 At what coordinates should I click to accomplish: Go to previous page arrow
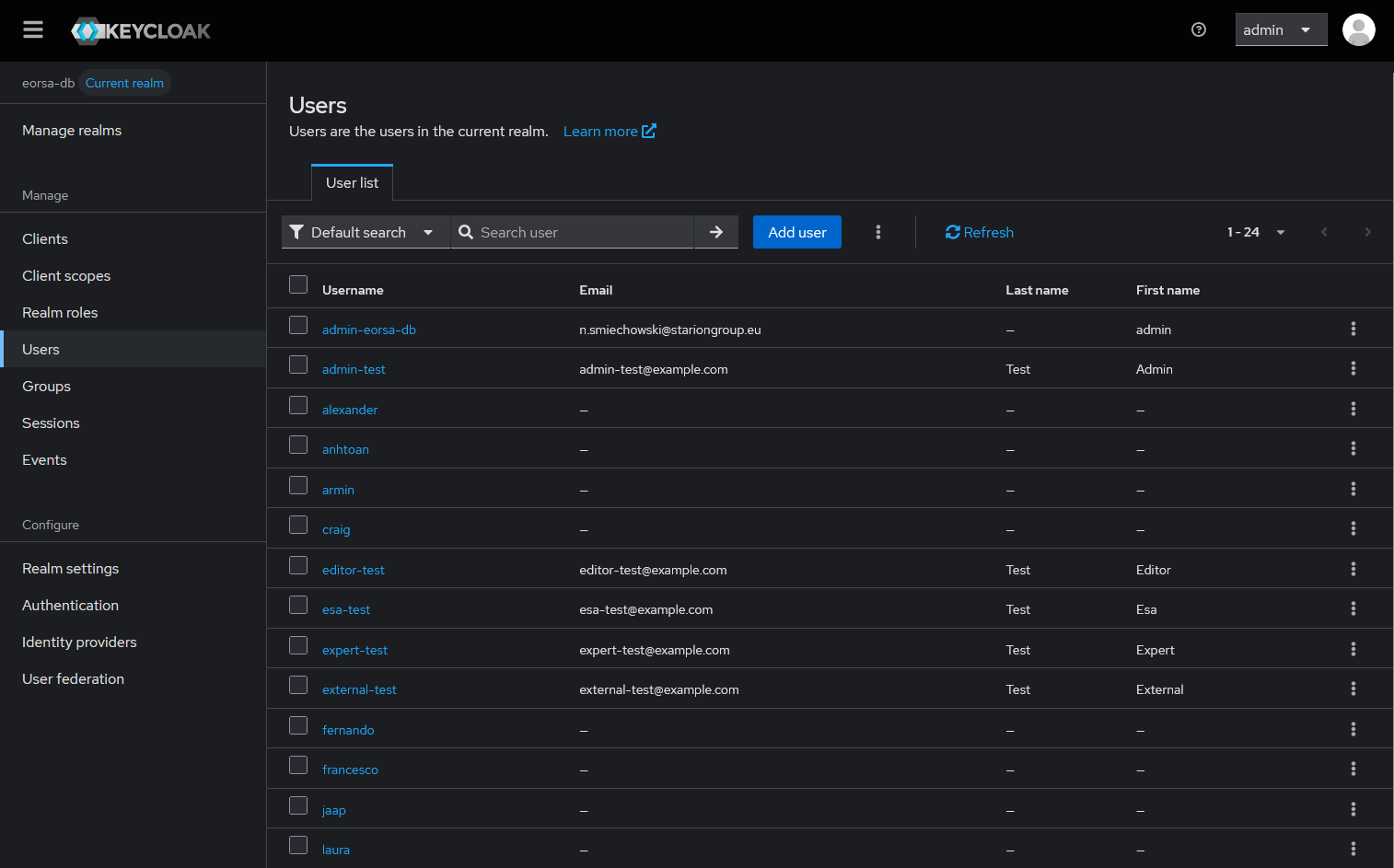click(x=1324, y=232)
